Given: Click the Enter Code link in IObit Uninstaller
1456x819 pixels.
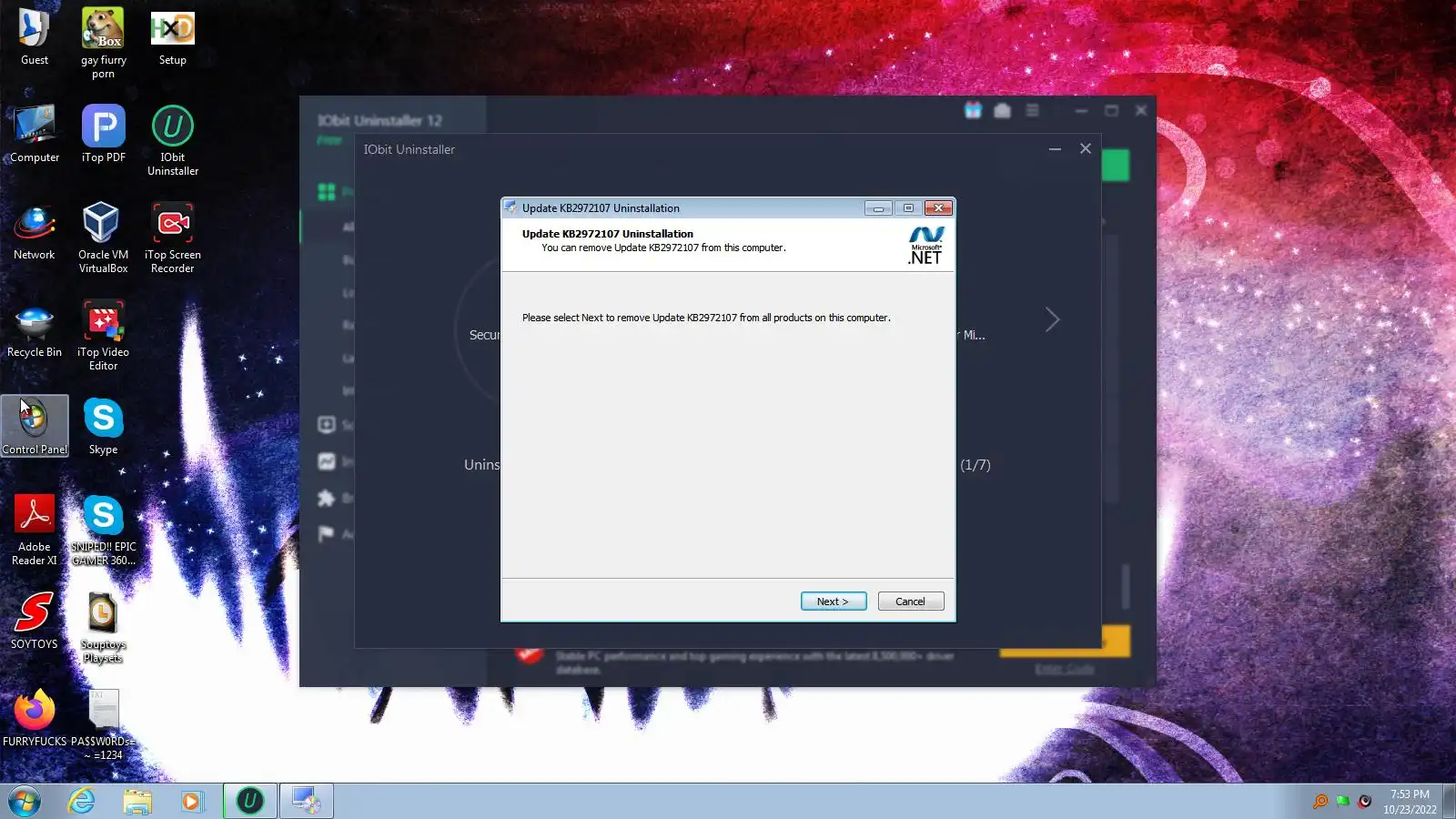Looking at the screenshot, I should click(x=1065, y=670).
